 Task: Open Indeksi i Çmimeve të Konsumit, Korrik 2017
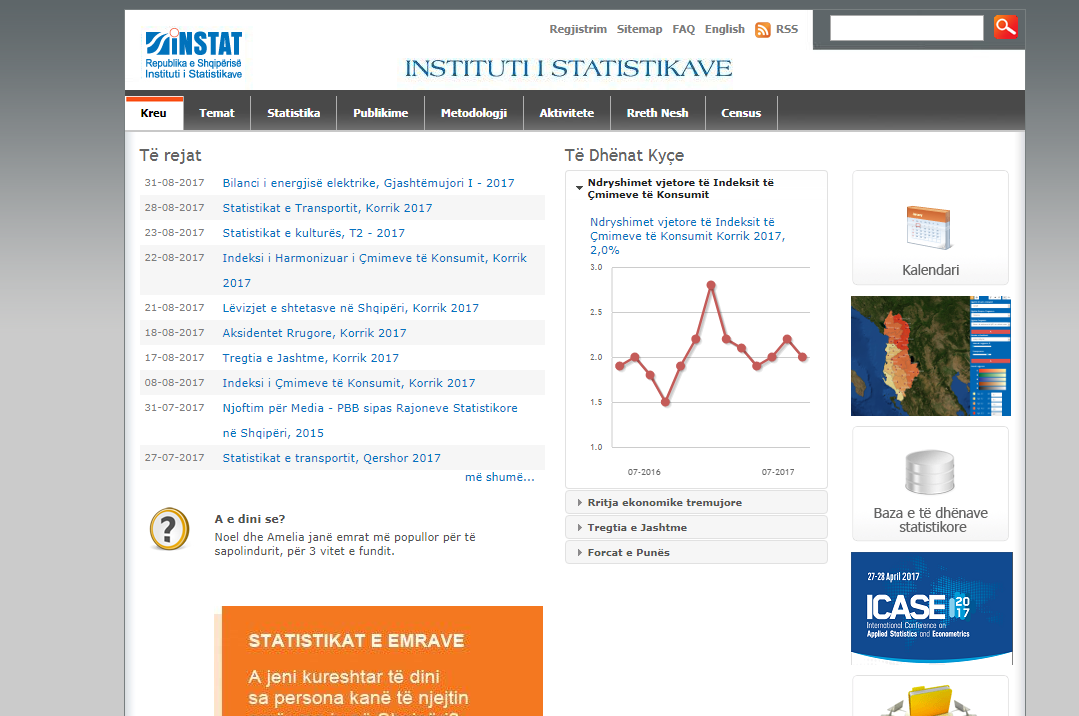(348, 383)
